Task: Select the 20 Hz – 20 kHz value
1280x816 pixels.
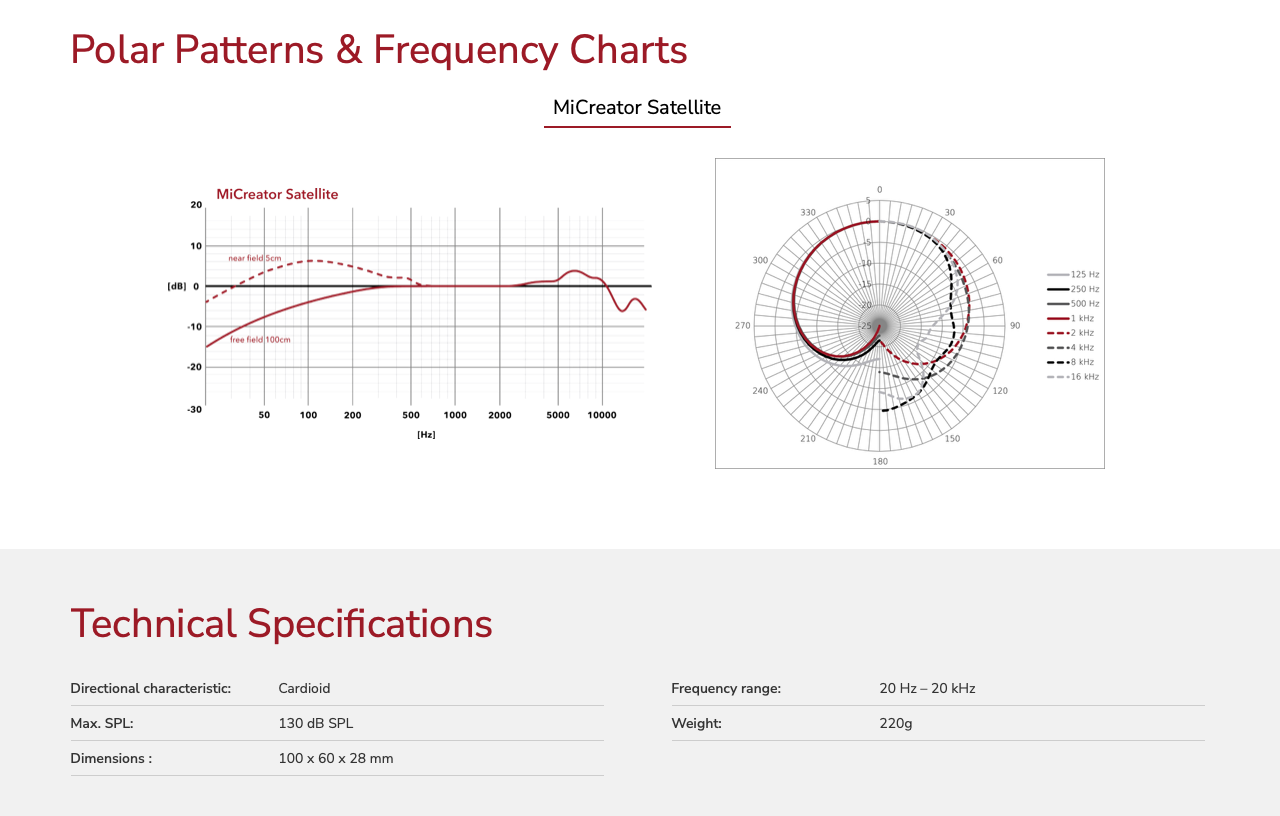Action: coord(927,688)
